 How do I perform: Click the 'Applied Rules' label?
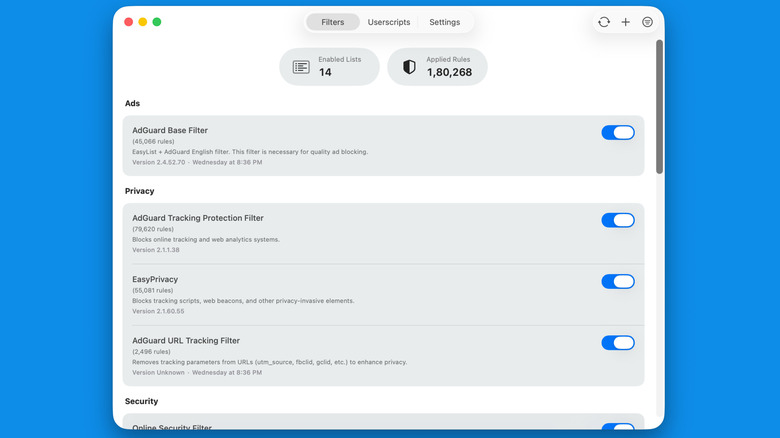click(x=448, y=59)
